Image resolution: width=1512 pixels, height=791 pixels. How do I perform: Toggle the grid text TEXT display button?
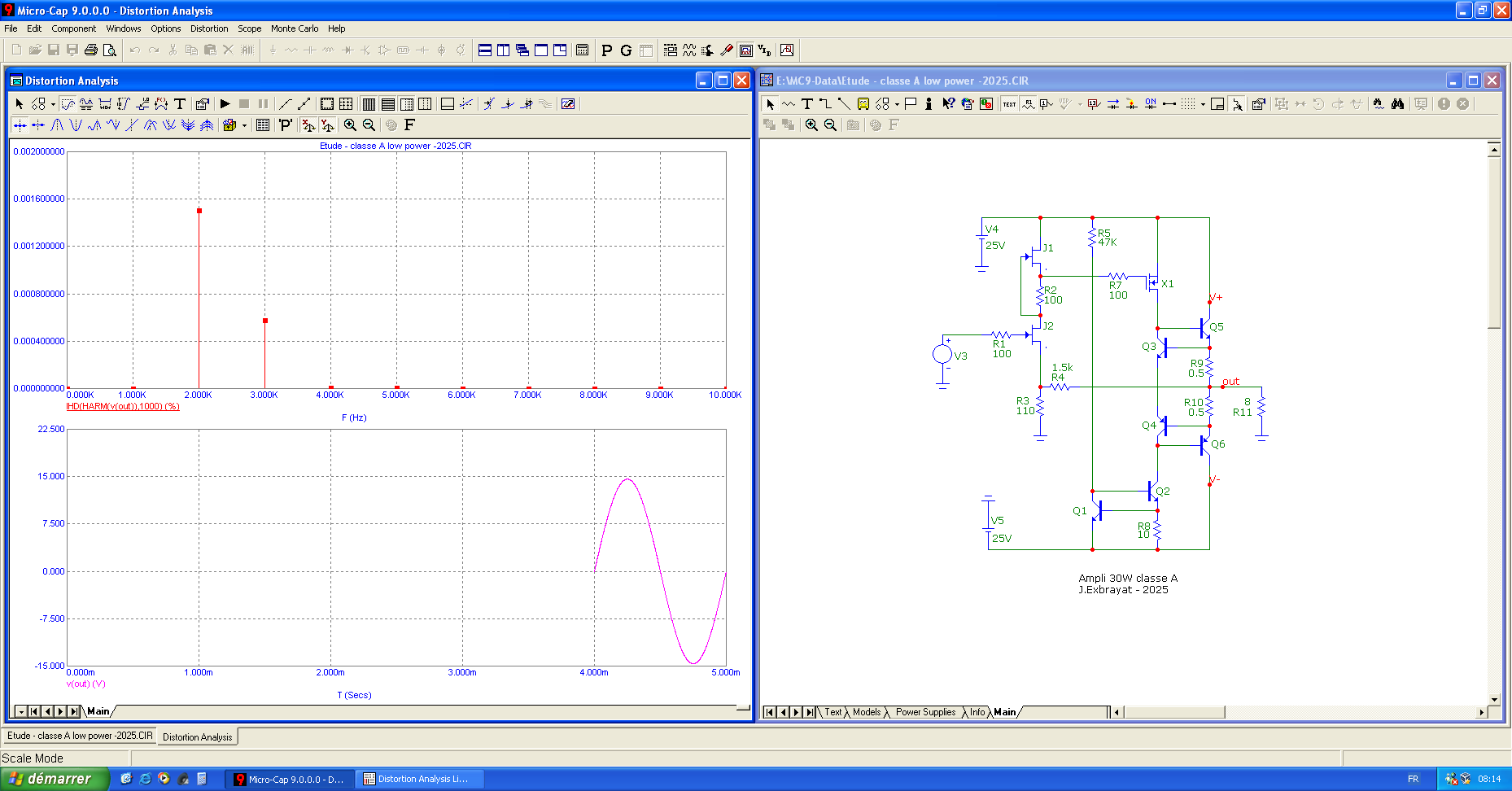click(x=1009, y=103)
